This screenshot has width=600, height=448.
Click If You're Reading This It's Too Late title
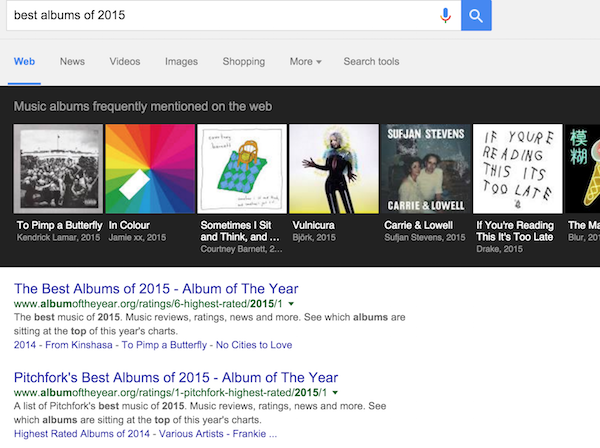515,231
